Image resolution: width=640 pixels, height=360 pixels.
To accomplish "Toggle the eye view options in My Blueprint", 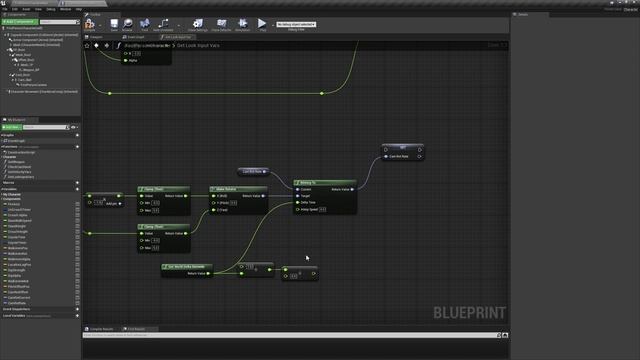I will [x=74, y=127].
